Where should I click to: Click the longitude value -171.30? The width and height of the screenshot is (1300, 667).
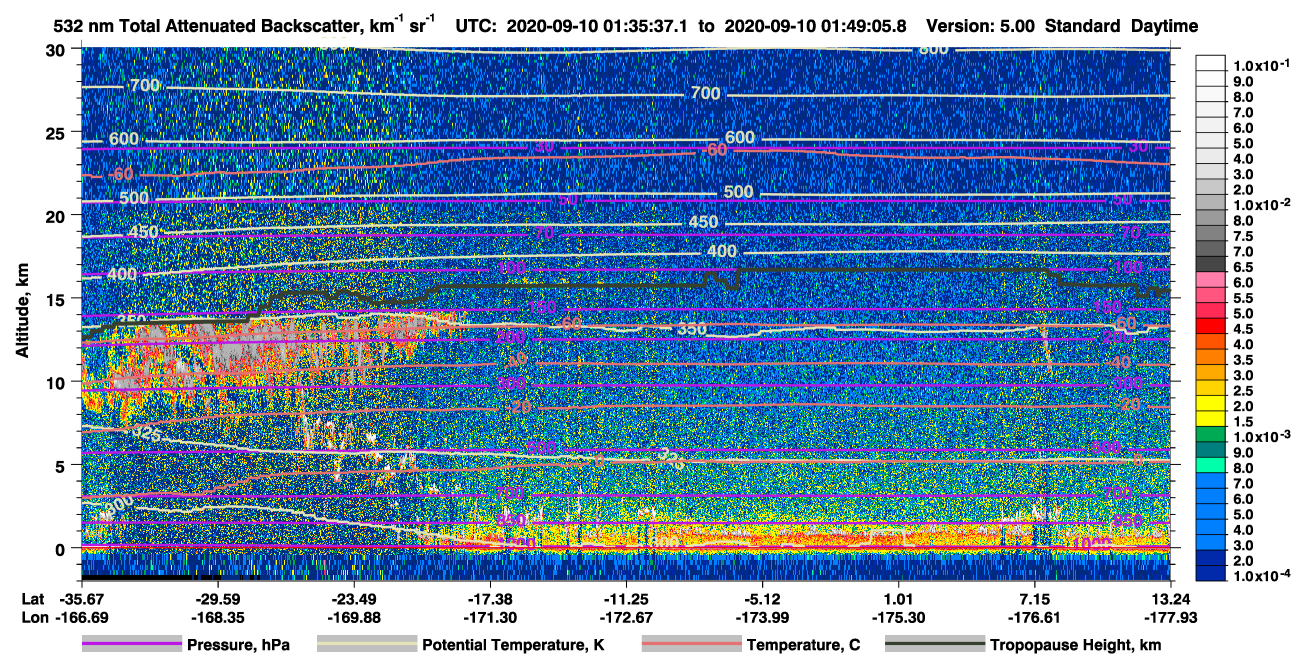tap(490, 617)
